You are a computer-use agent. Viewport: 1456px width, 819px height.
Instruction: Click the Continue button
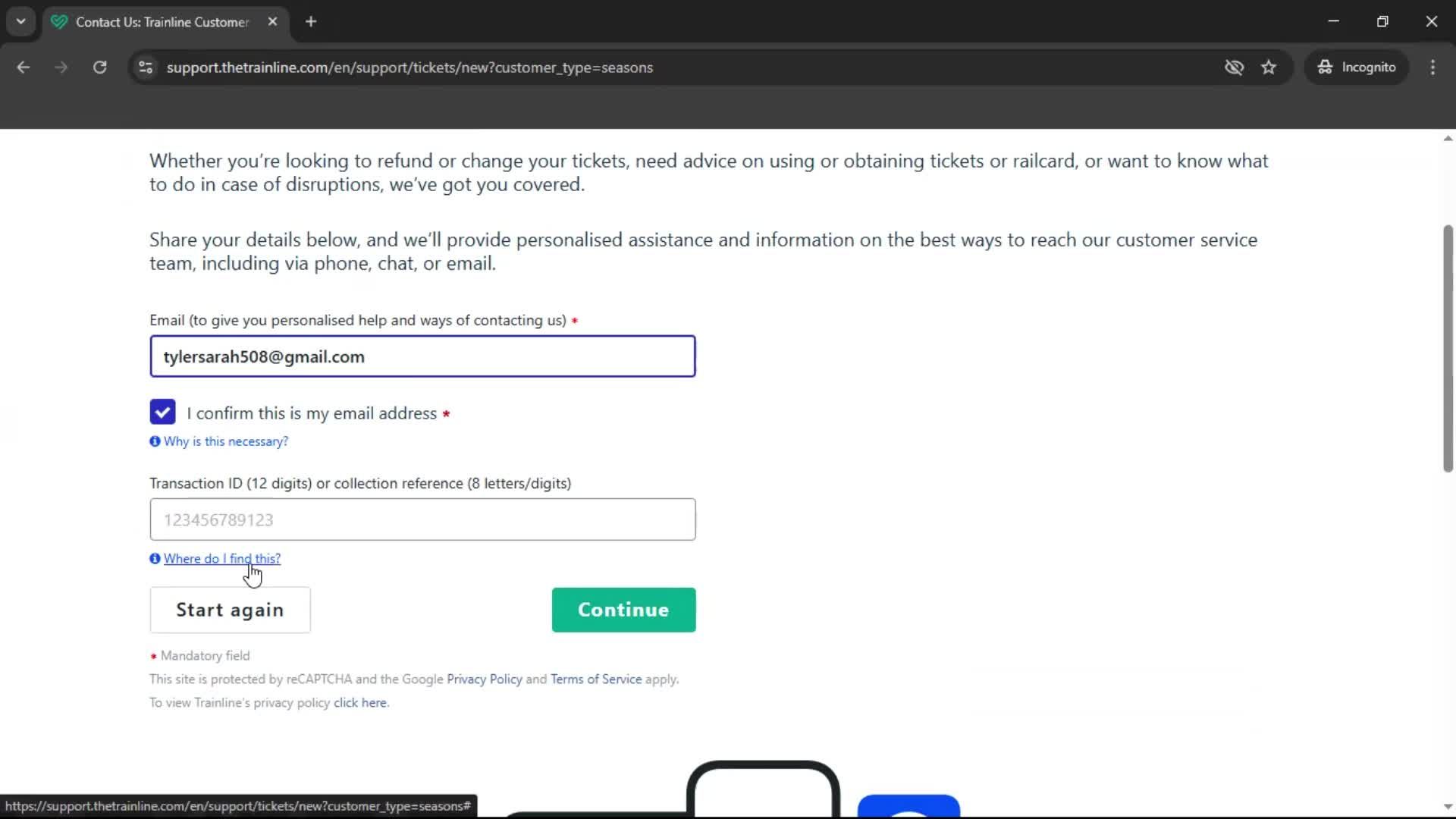click(623, 610)
